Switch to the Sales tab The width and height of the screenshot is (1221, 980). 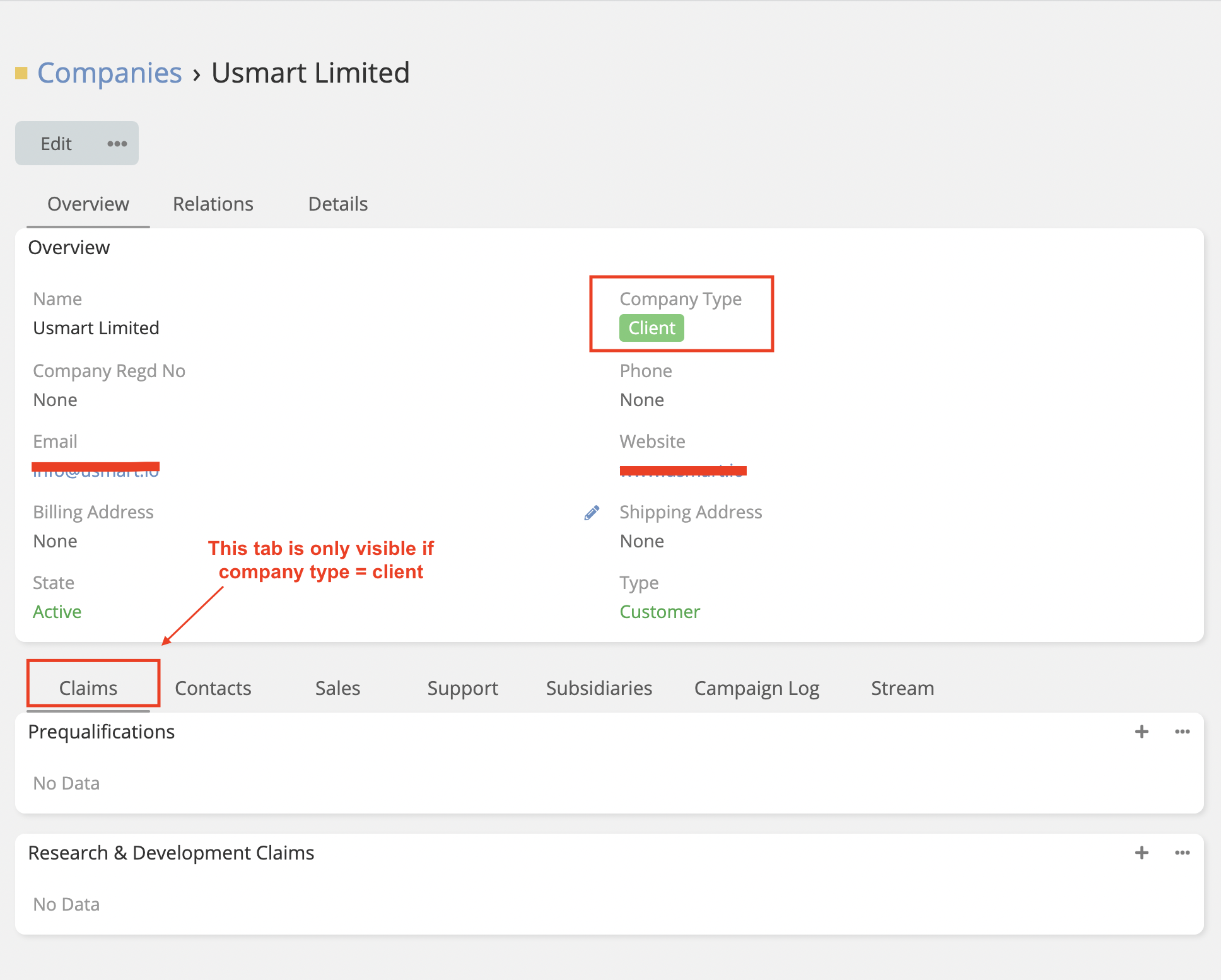coord(337,688)
